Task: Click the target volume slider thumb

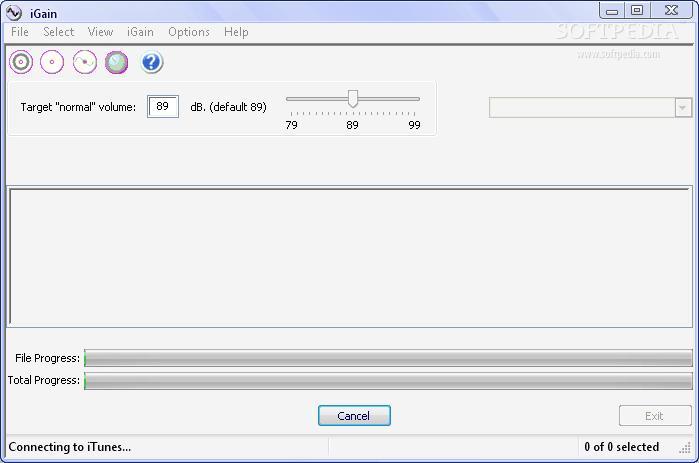Action: 353,98
